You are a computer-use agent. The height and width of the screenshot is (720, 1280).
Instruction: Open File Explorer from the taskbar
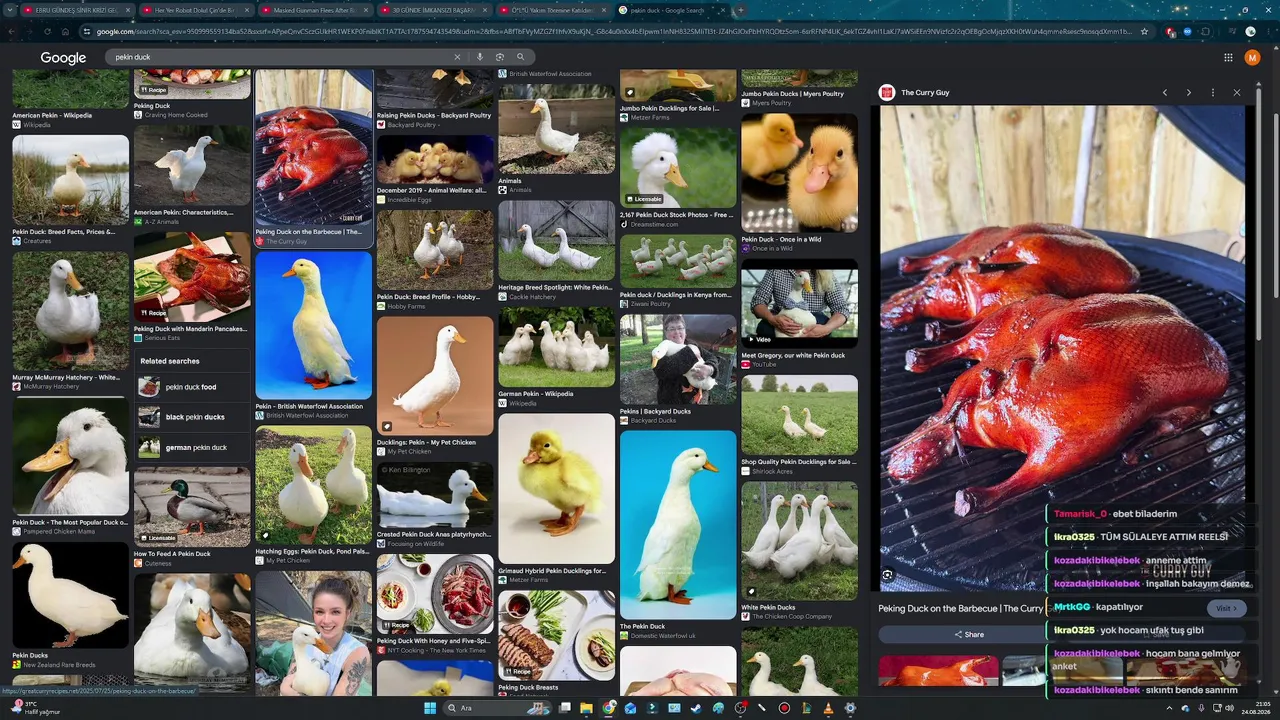point(586,708)
